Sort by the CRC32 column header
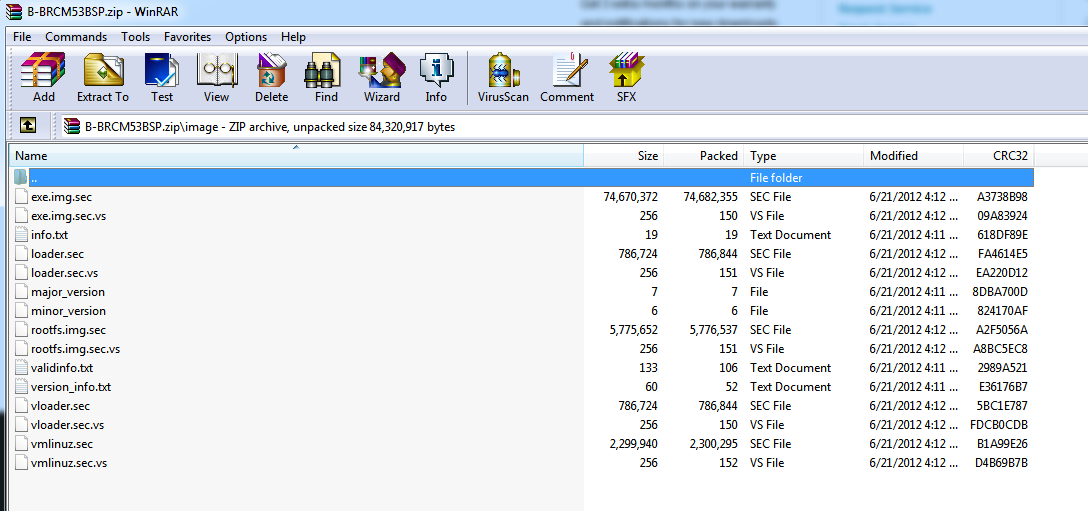This screenshot has height=511, width=1088. pos(999,156)
